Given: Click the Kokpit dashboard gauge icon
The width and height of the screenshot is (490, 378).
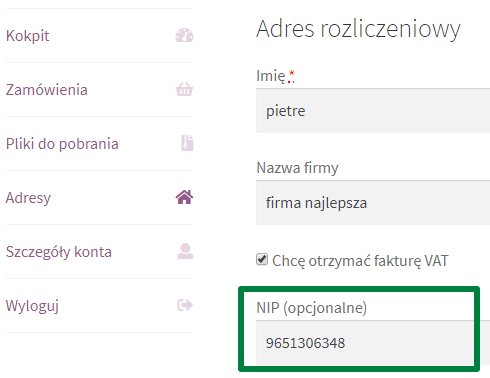Looking at the screenshot, I should 184,35.
